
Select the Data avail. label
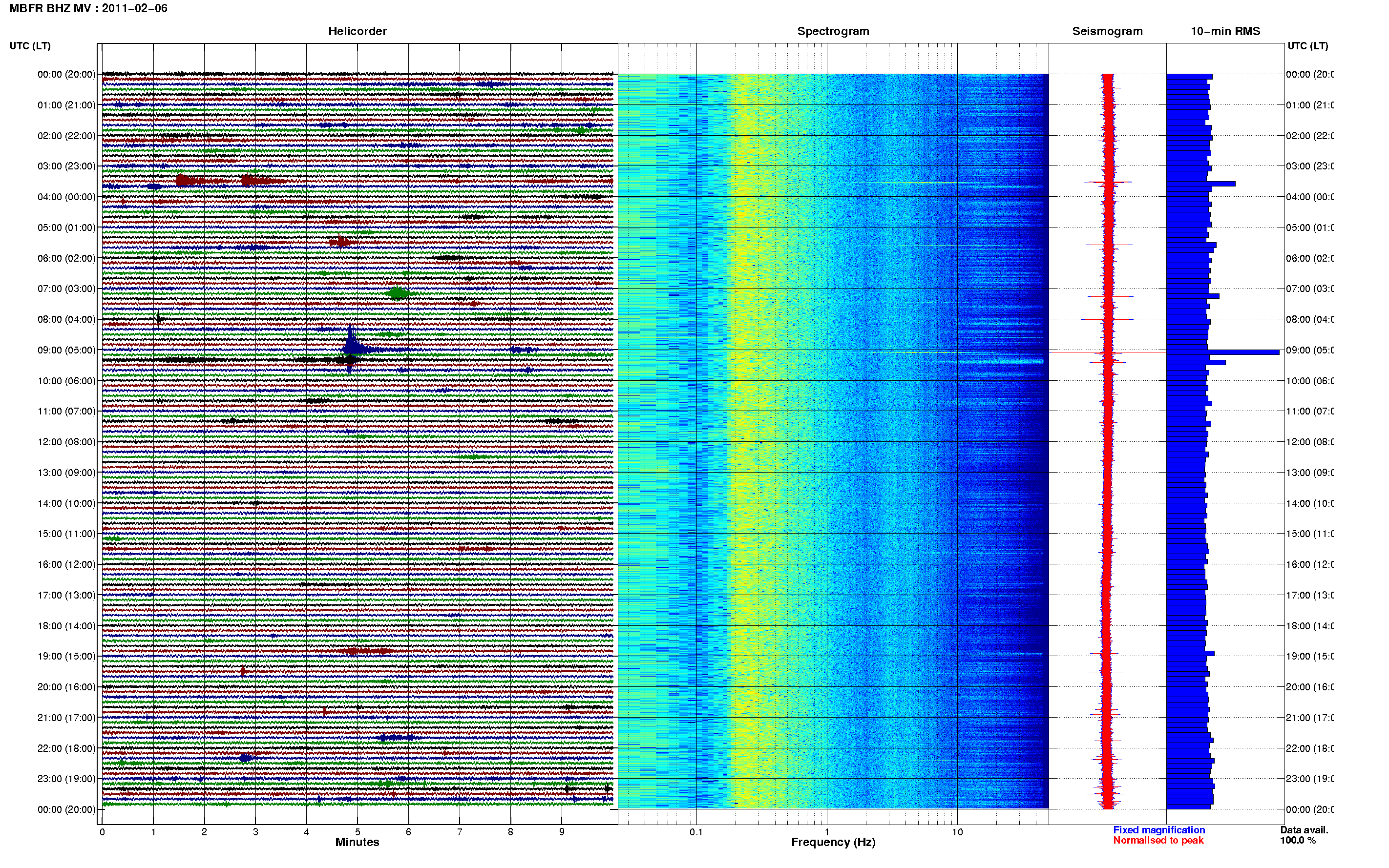1304,830
